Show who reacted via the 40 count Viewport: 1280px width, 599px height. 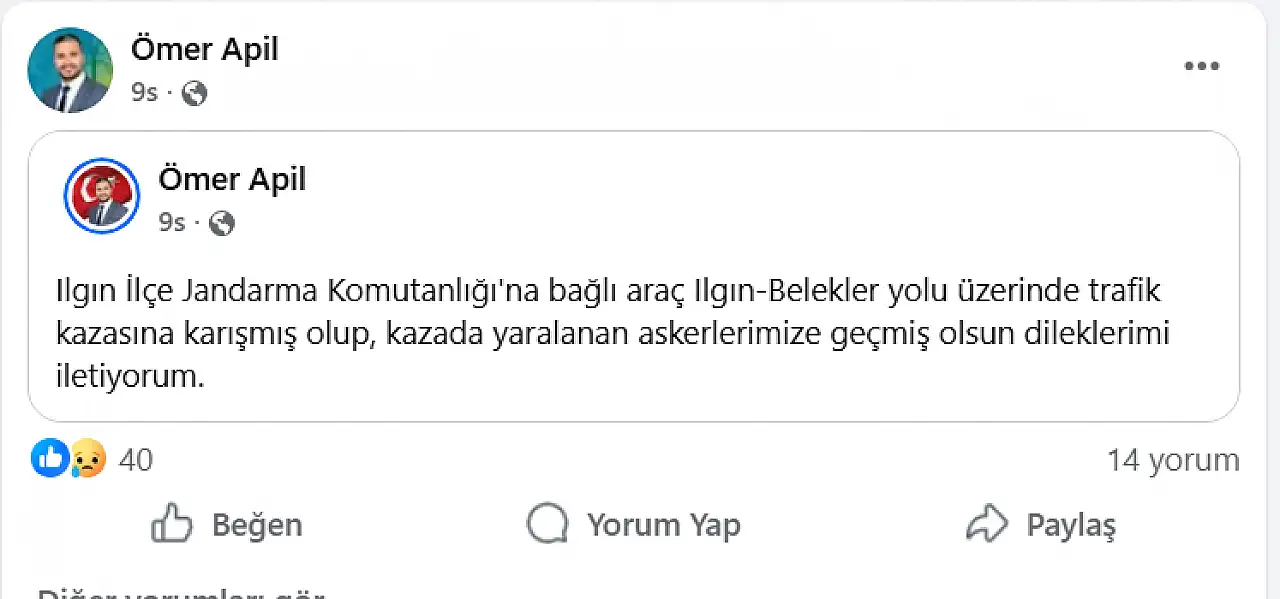click(136, 460)
